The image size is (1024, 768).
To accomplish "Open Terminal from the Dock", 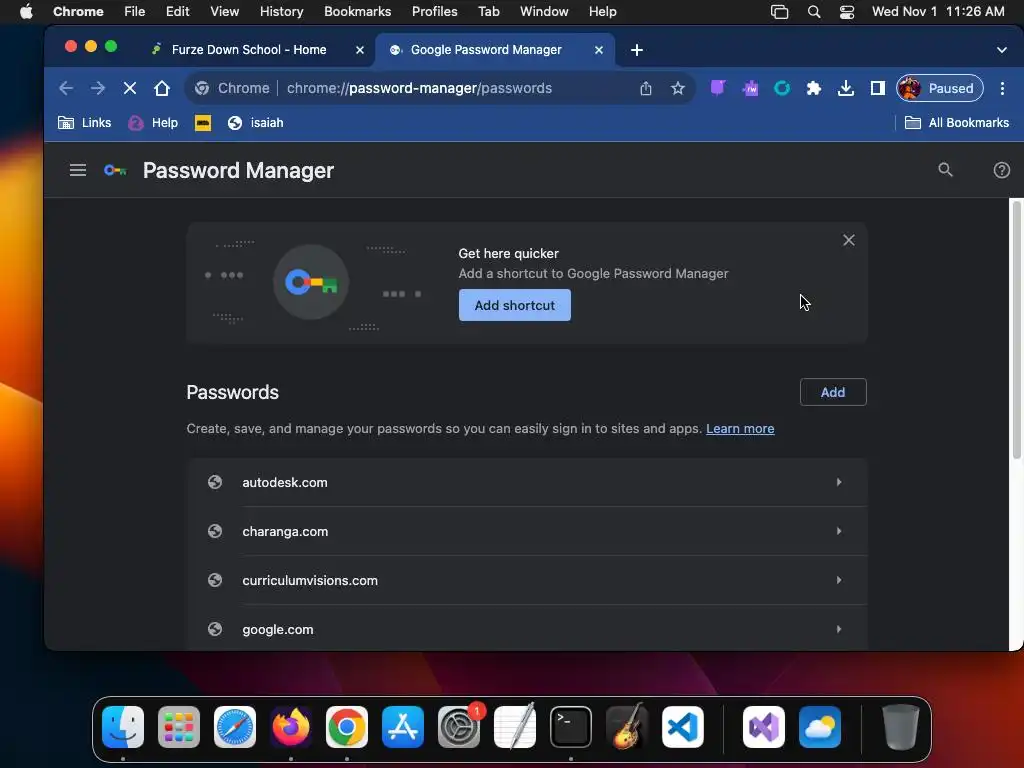I will tap(571, 727).
